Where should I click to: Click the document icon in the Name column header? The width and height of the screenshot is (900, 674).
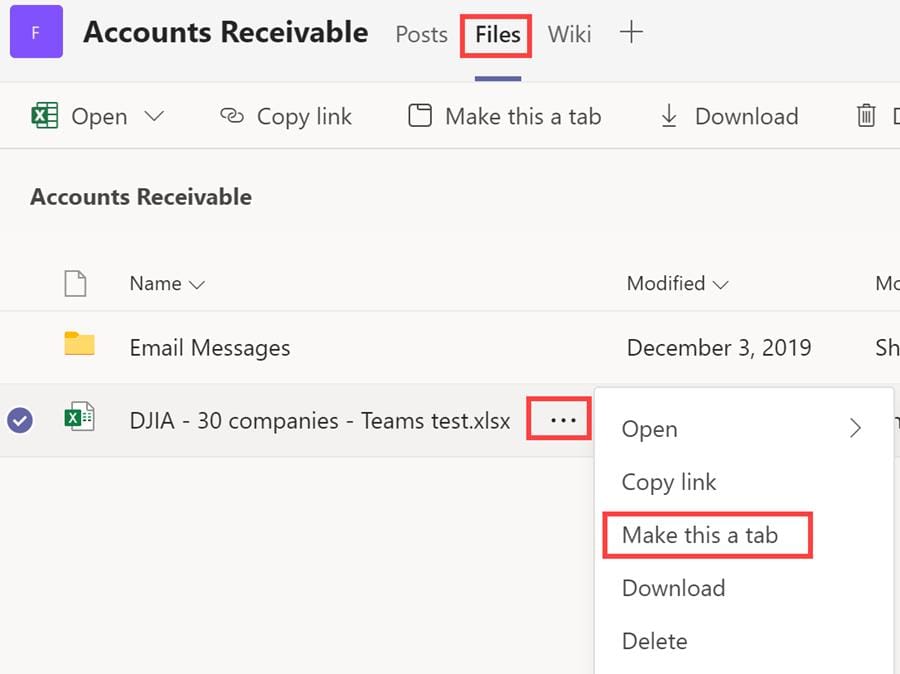coord(77,284)
